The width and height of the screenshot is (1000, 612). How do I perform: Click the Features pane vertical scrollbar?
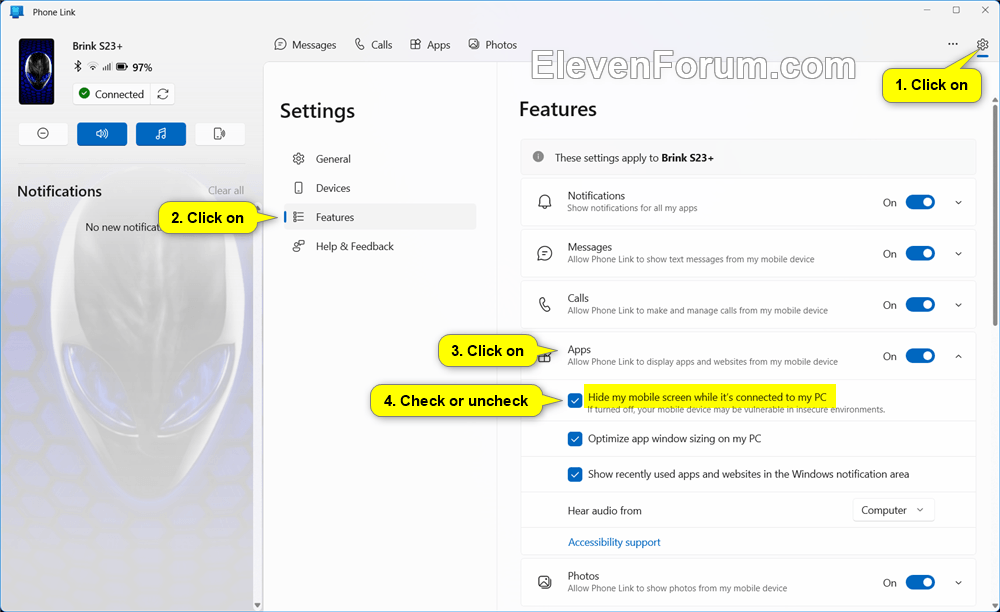click(x=994, y=214)
